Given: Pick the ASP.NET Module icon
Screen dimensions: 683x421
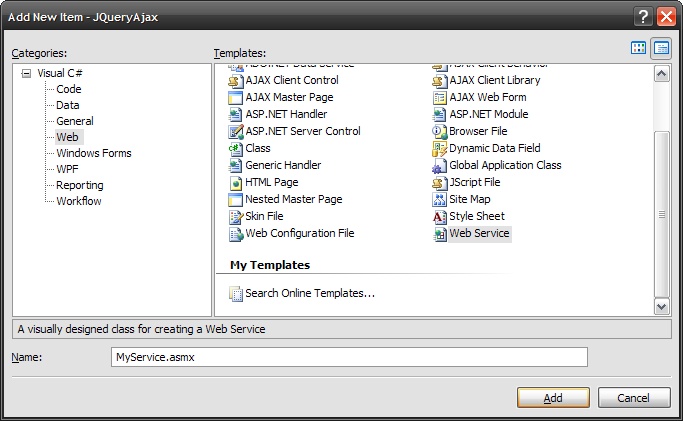Looking at the screenshot, I should tap(440, 115).
